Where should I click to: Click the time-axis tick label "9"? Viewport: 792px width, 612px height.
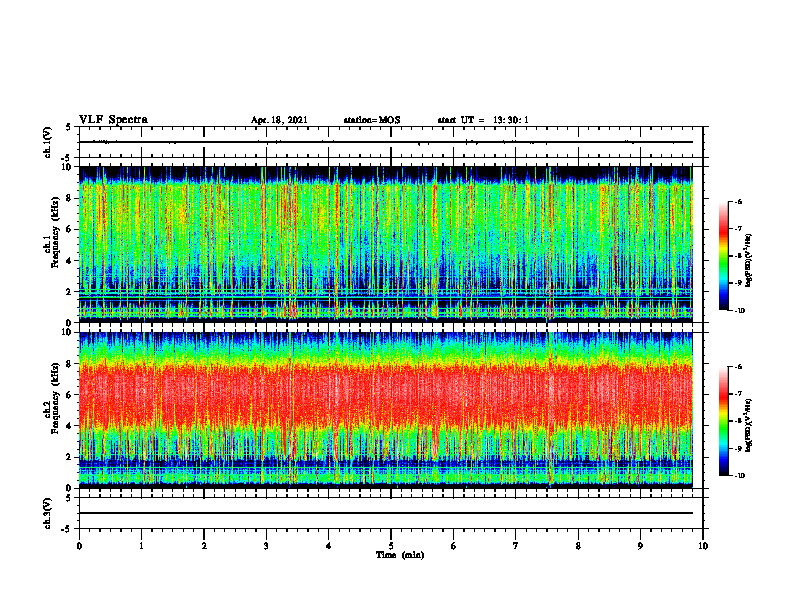[x=640, y=546]
